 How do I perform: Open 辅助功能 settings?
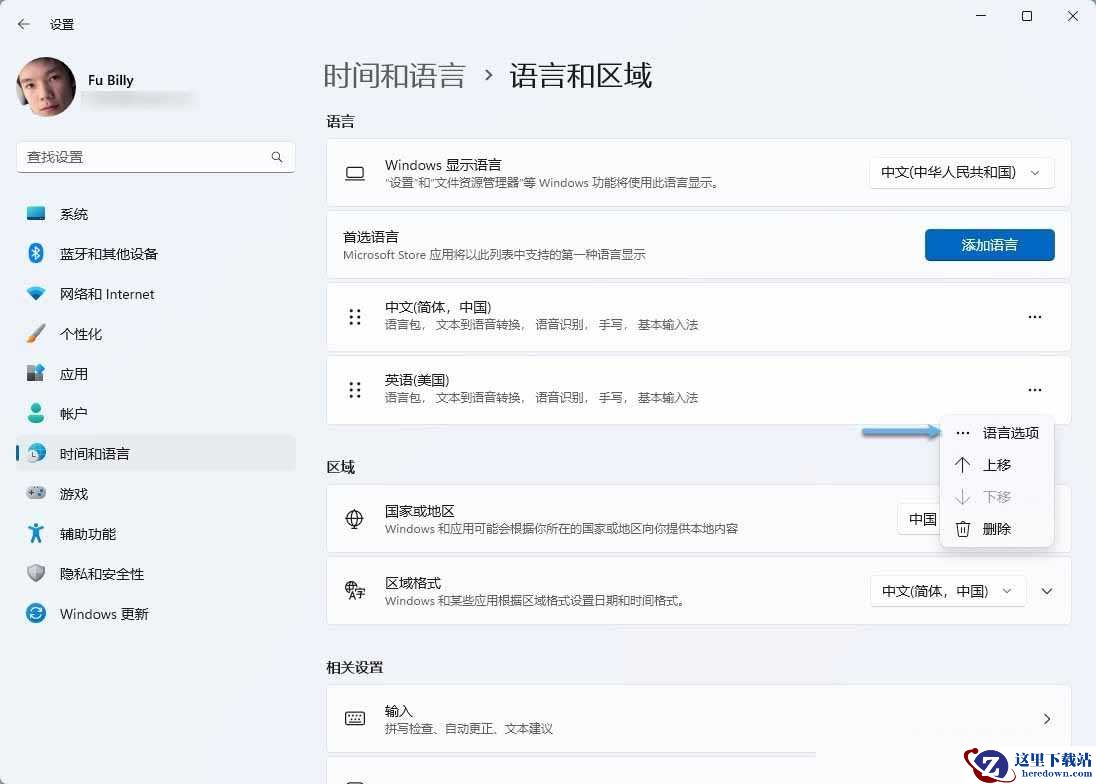click(155, 534)
